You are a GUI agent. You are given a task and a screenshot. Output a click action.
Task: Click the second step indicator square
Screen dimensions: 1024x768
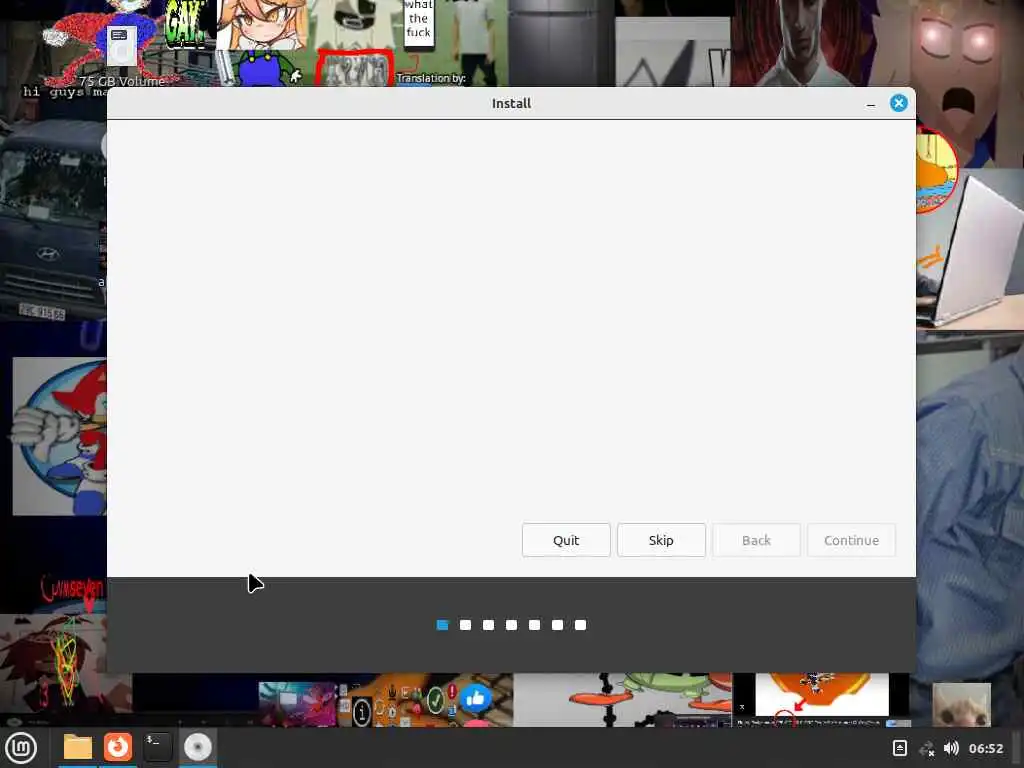click(465, 625)
